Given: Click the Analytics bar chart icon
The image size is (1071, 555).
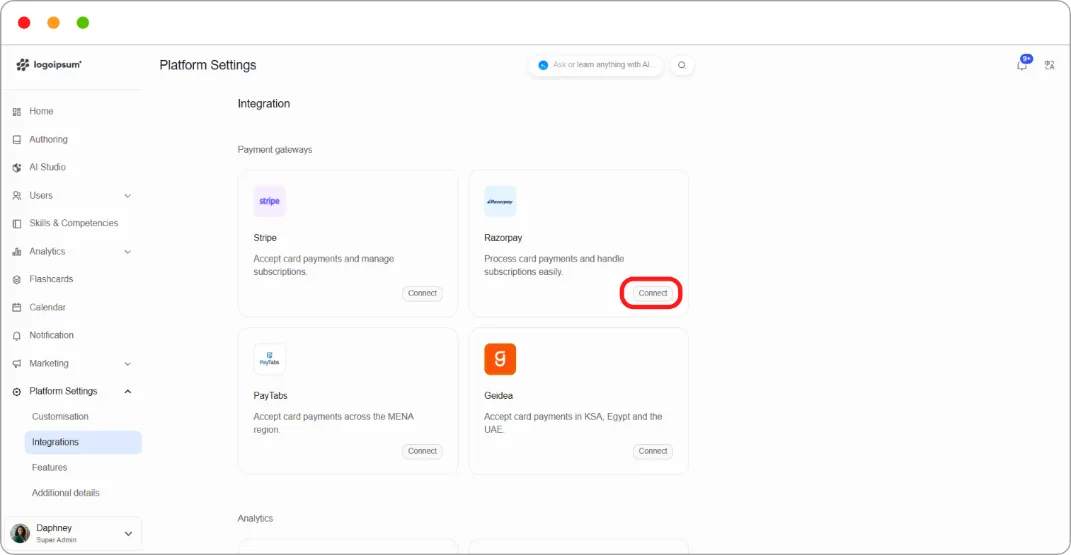Looking at the screenshot, I should tap(17, 252).
